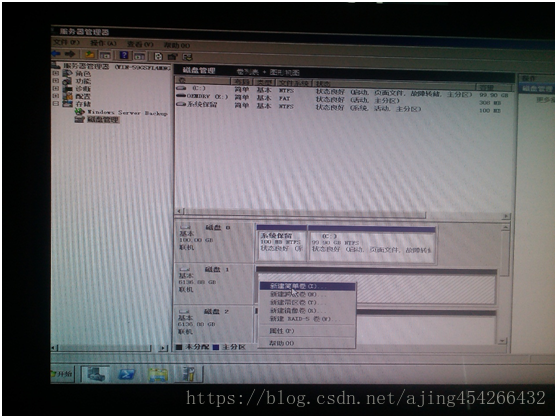Image resolution: width=557 pixels, height=418 pixels.
Task: Click the 开始 Start button
Action: pos(63,374)
